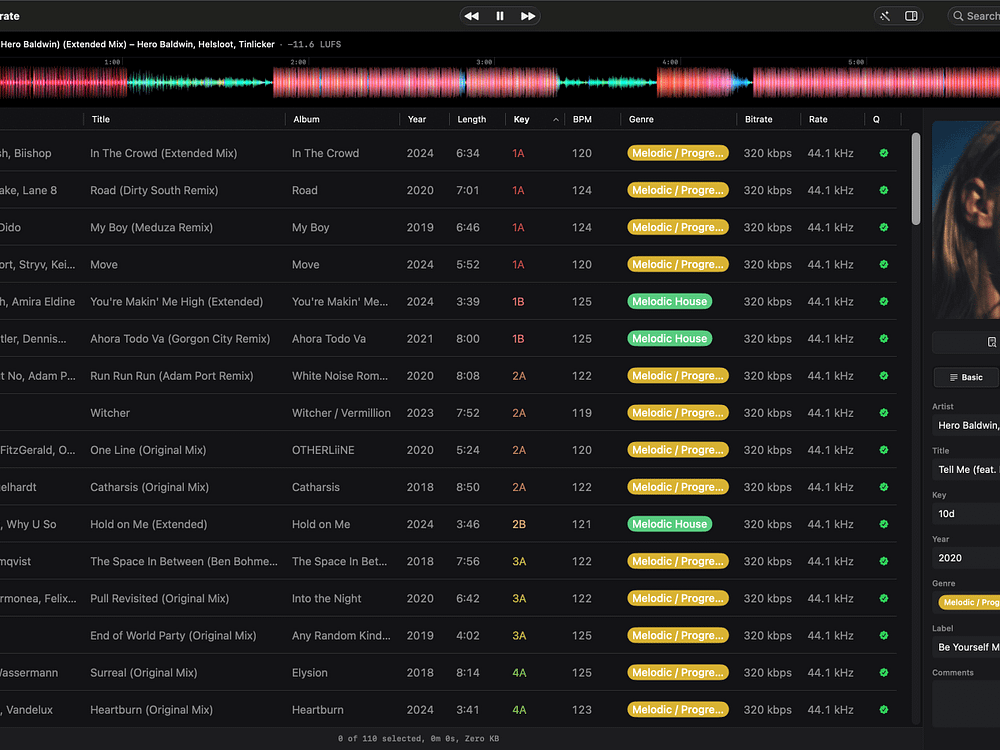Sort by the Bitrate column
The image size is (1000, 750).
[758, 119]
